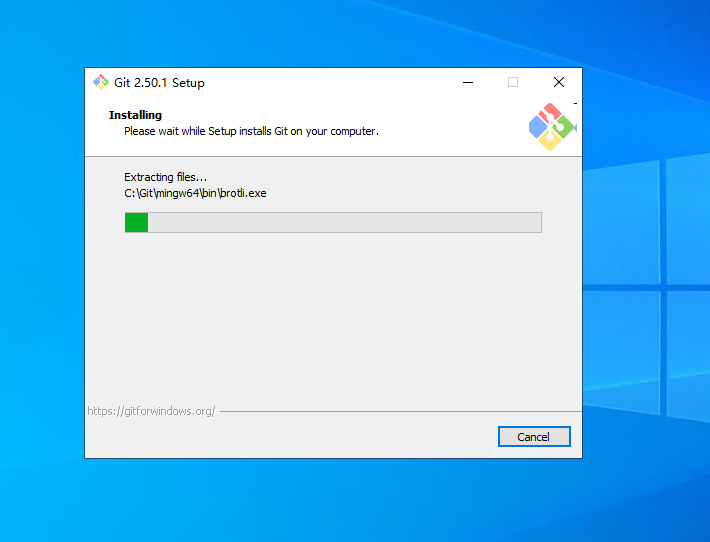Close the Git 2.50.1 Setup window
The height and width of the screenshot is (542, 710).
click(559, 82)
